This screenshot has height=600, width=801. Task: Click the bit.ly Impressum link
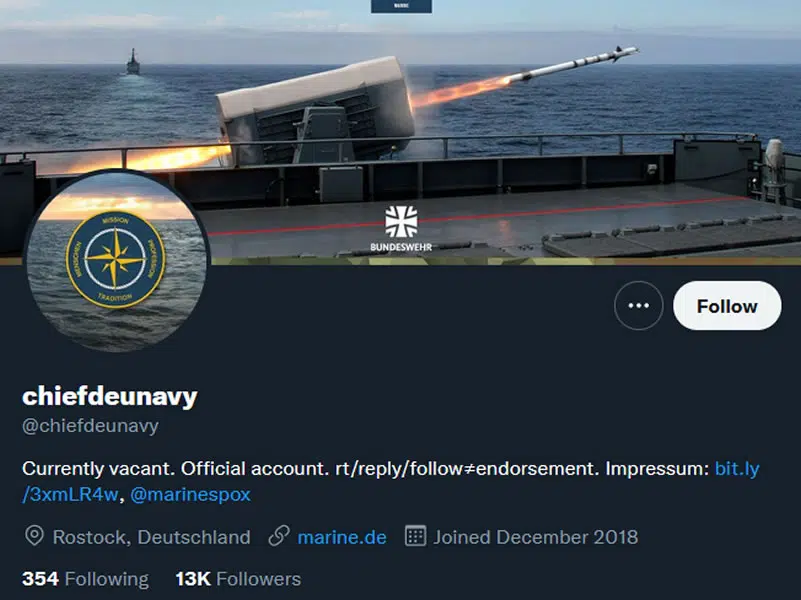tap(391, 481)
